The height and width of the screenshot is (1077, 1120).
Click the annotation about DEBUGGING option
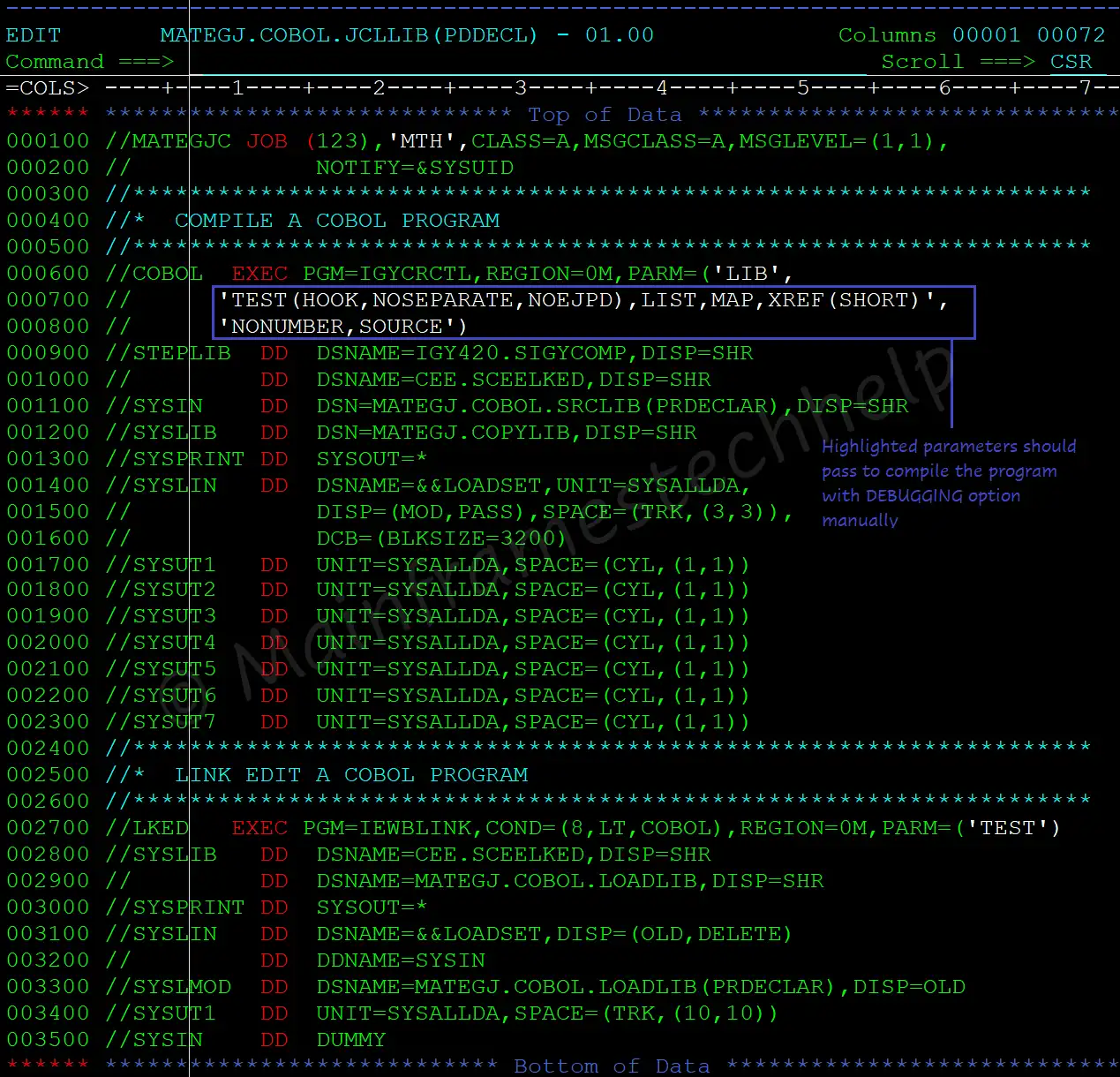coord(948,483)
